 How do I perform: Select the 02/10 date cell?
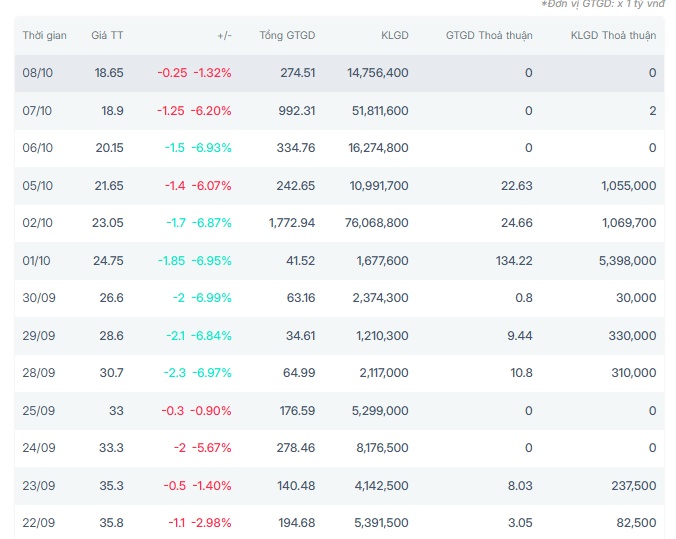click(x=38, y=223)
